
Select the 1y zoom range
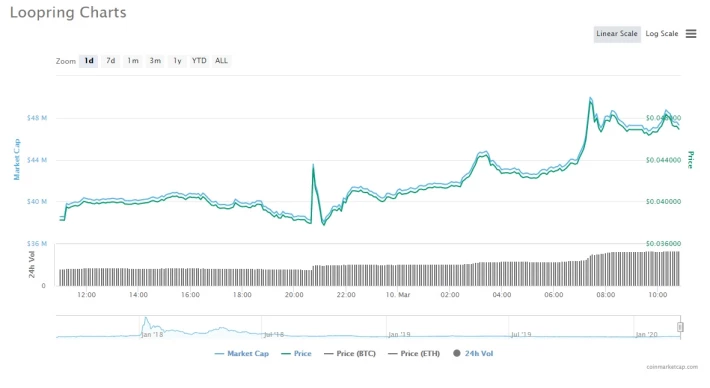tap(177, 61)
